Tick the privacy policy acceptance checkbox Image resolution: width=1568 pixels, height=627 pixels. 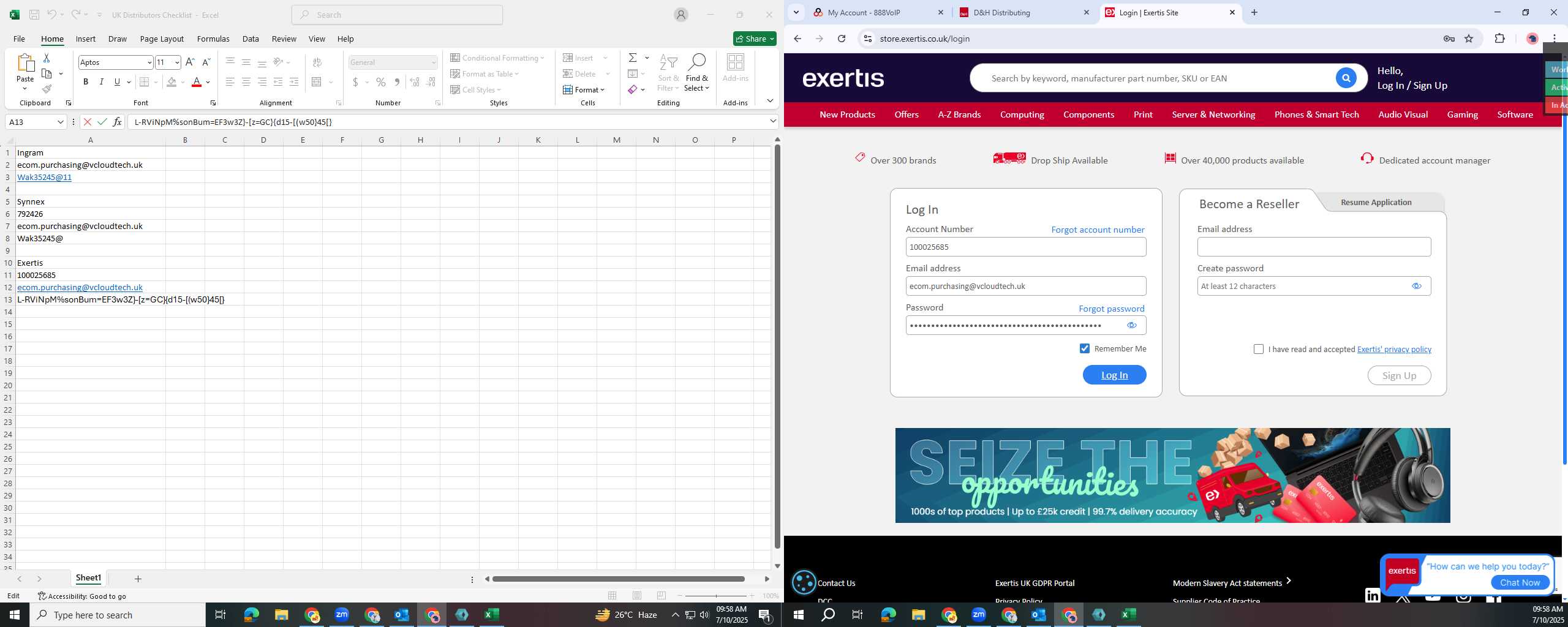click(x=1259, y=349)
